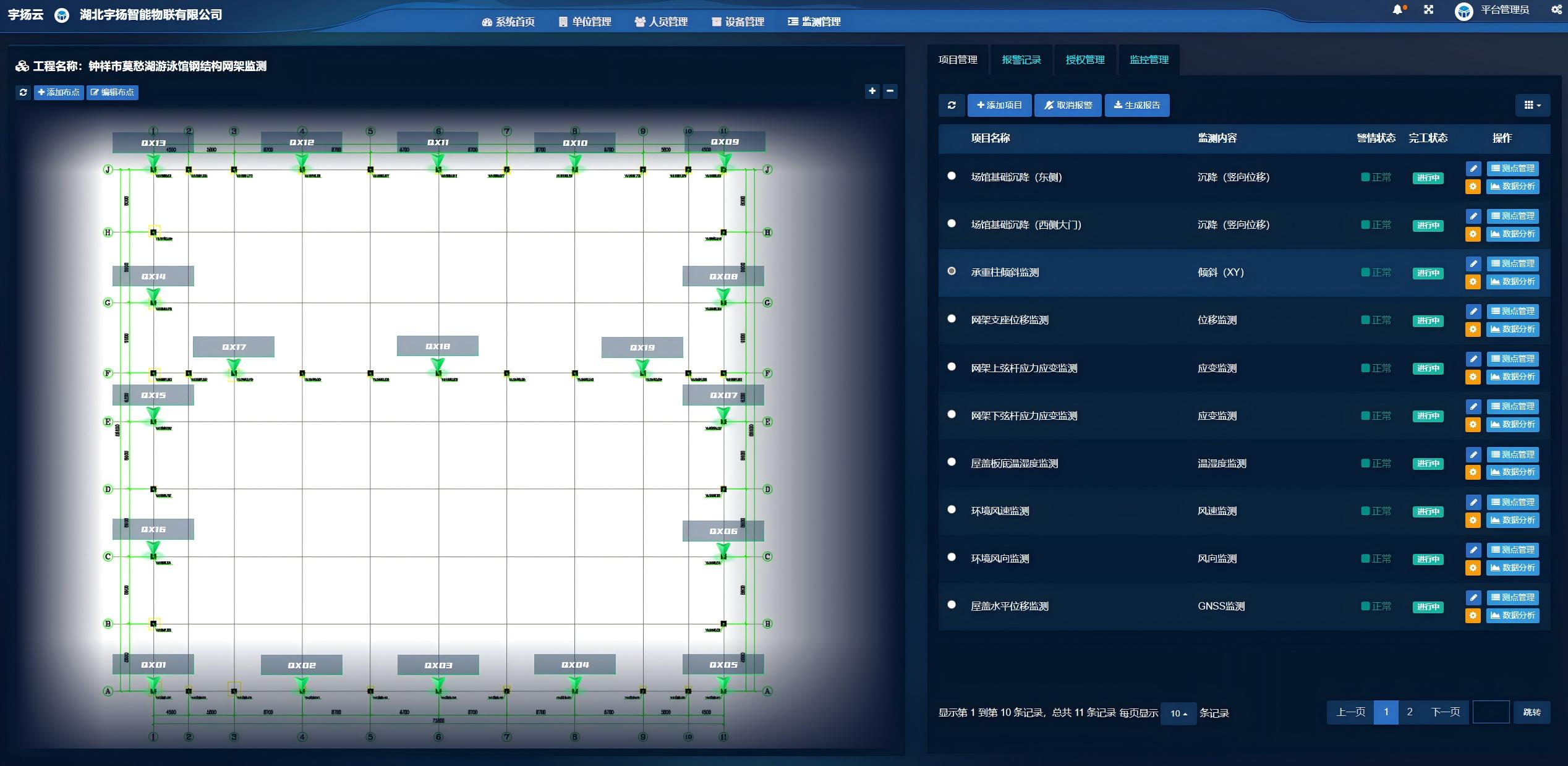Click orange gear icon for 环境风速监测

1473,520
